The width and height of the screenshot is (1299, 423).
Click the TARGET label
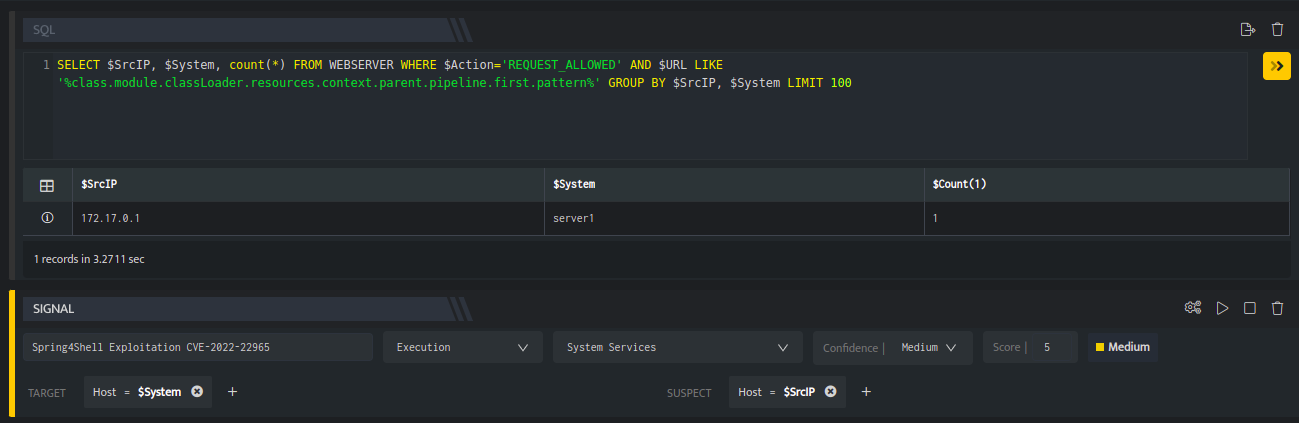coord(47,393)
